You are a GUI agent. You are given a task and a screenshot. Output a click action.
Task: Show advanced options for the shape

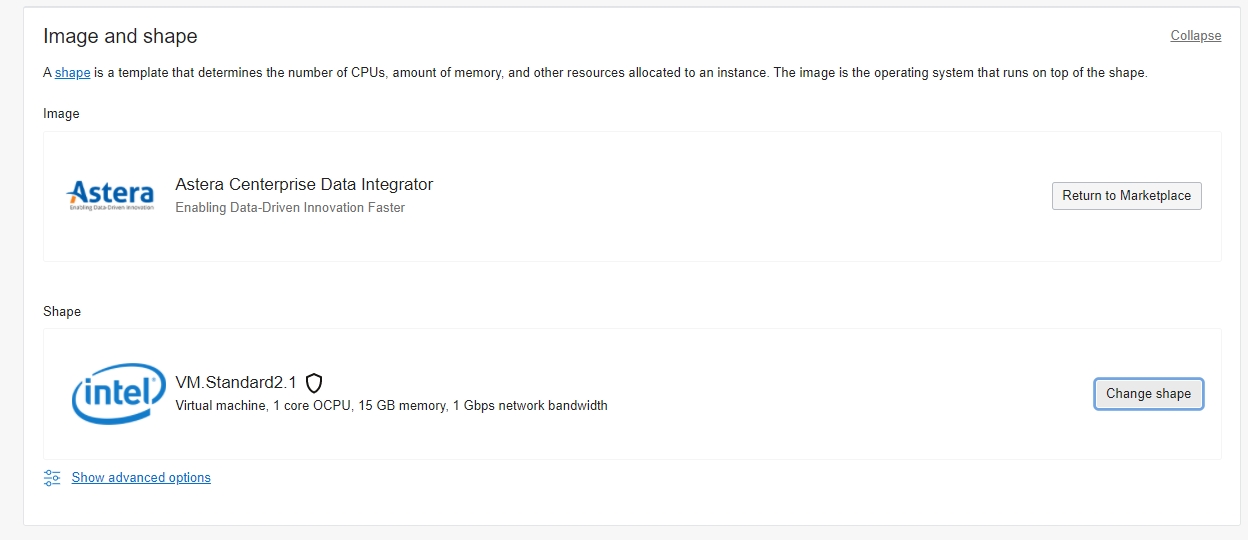coord(141,478)
